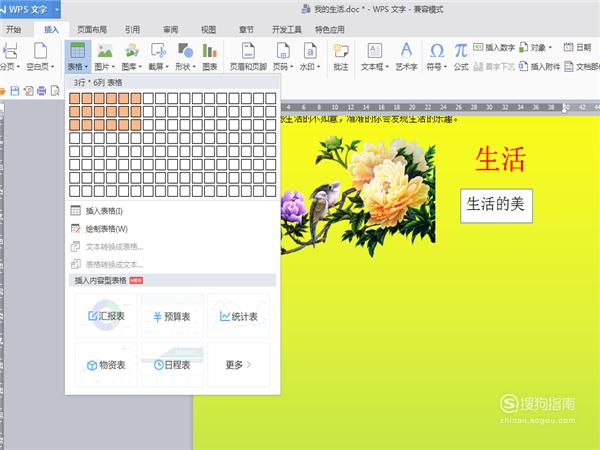The width and height of the screenshot is (600, 450).
Task: Click the peony flower image in document
Action: click(x=358, y=195)
